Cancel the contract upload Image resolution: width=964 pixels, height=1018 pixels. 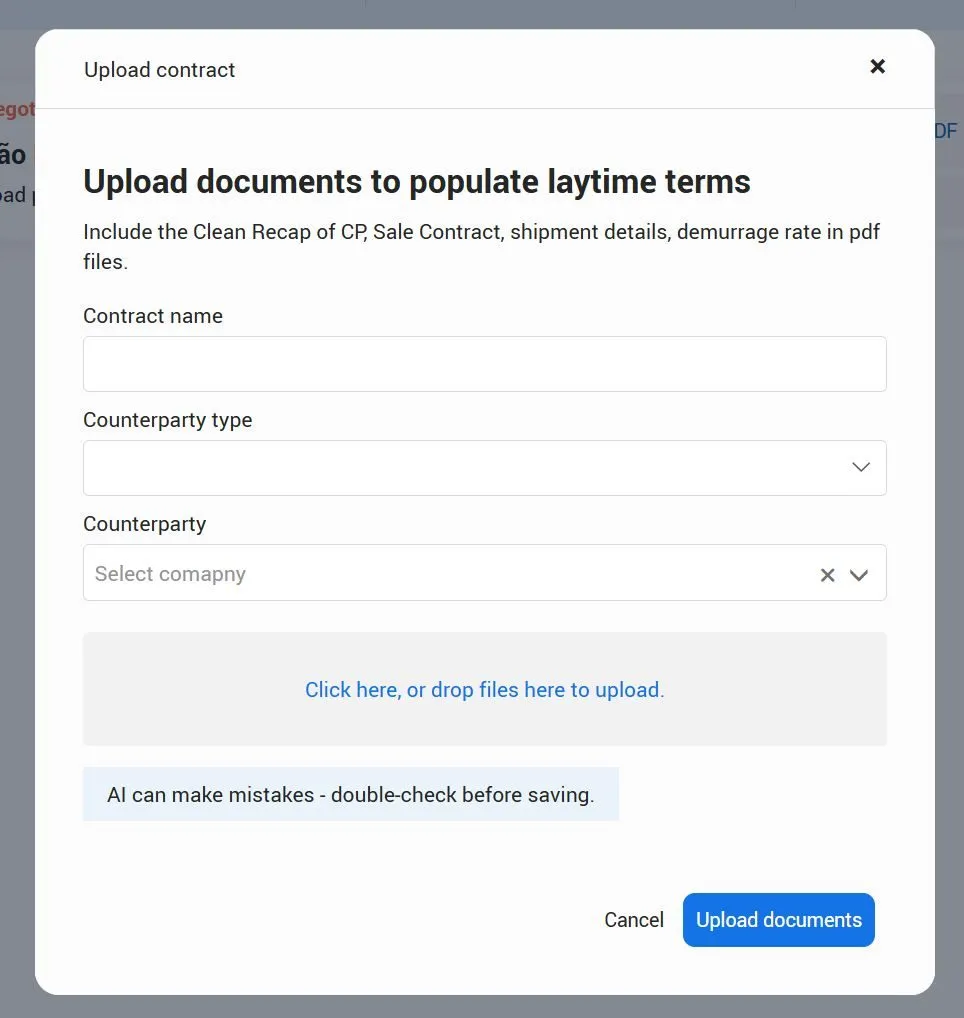click(634, 920)
